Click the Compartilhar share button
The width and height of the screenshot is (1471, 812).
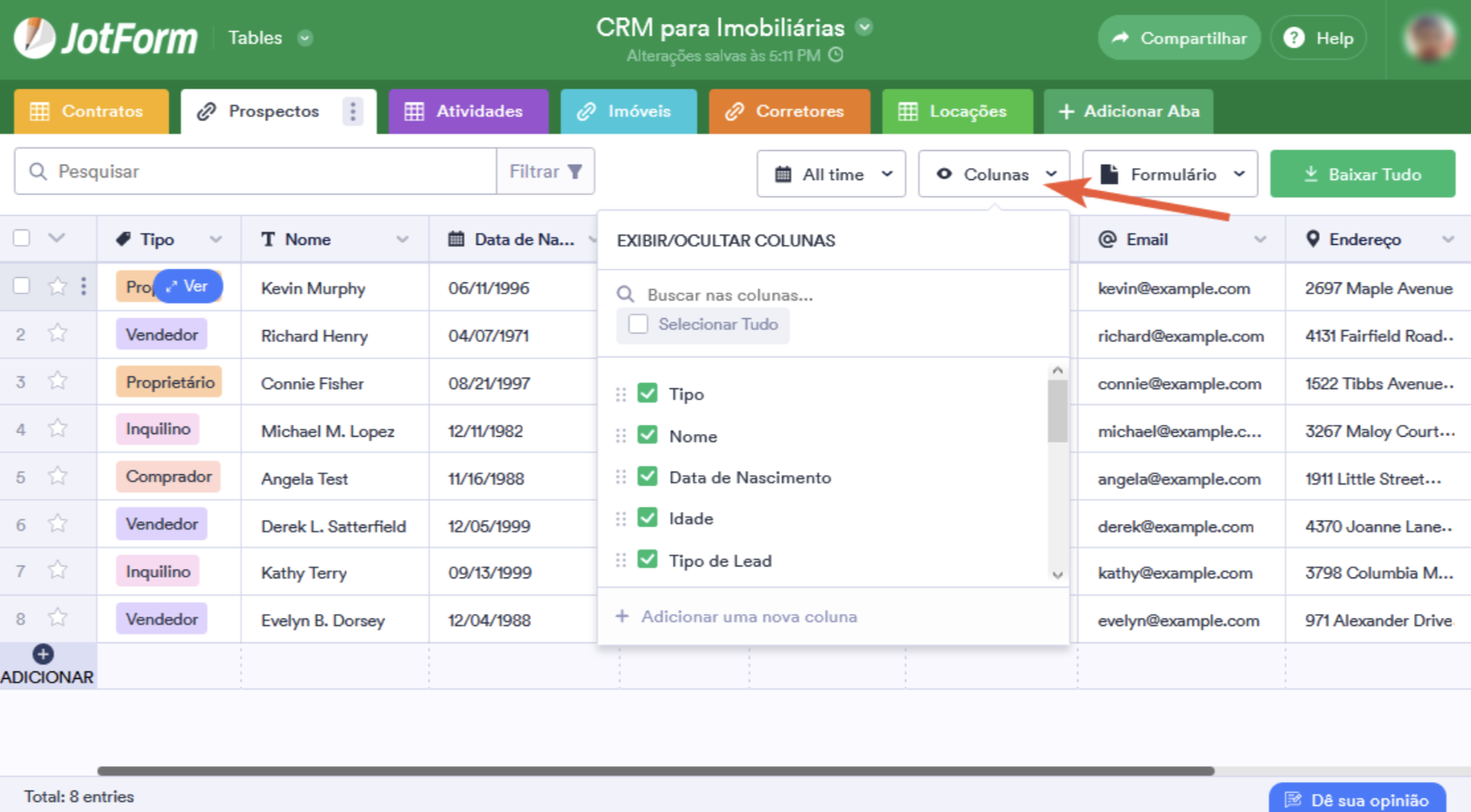(1179, 38)
